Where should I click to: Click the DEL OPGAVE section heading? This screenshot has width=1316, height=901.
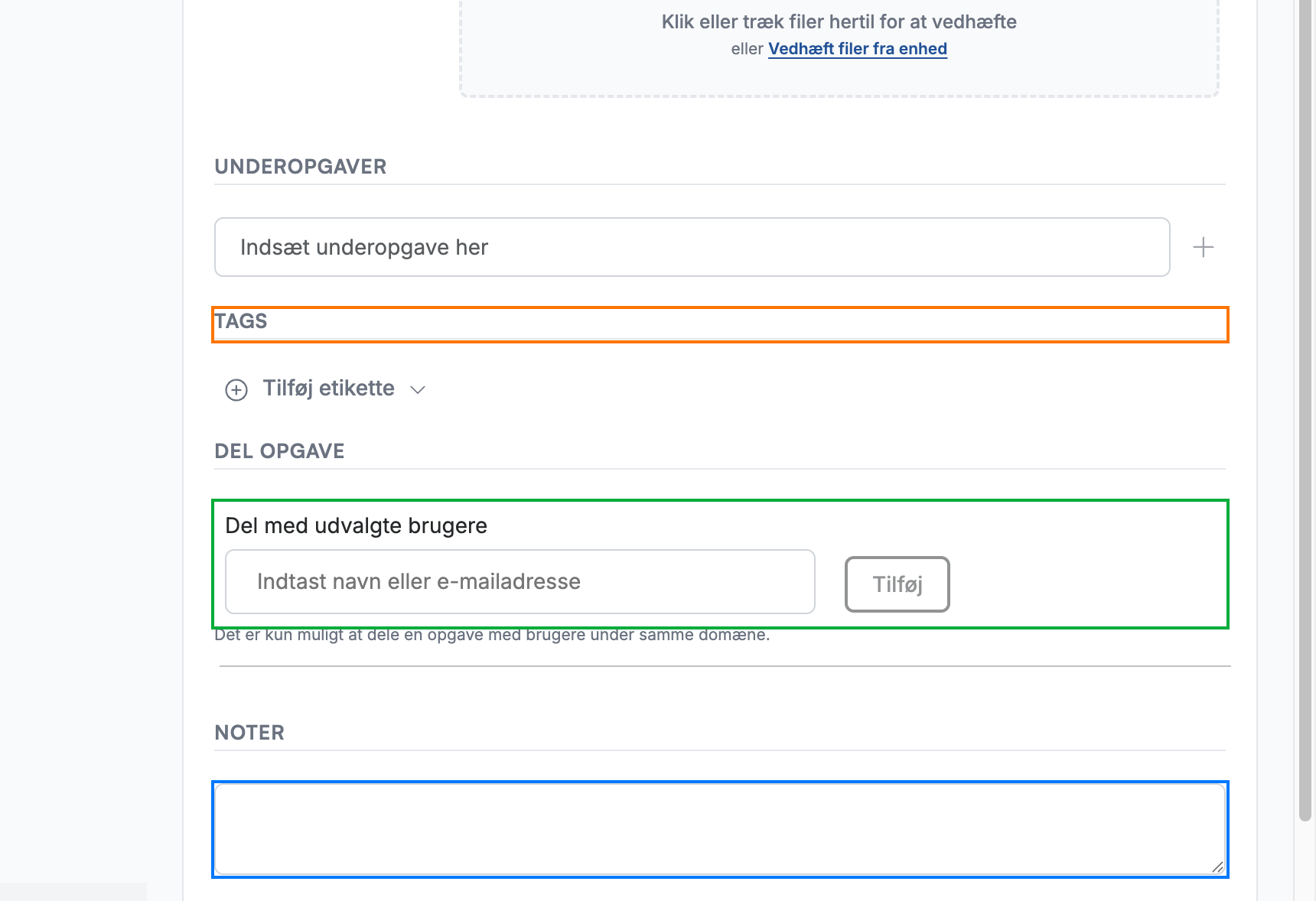(x=279, y=451)
